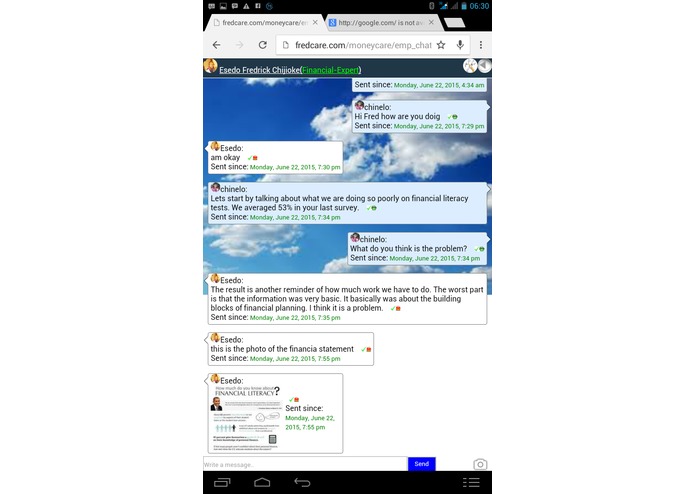Click Esedo's avatar on the image message
The image size is (695, 494).
[215, 379]
